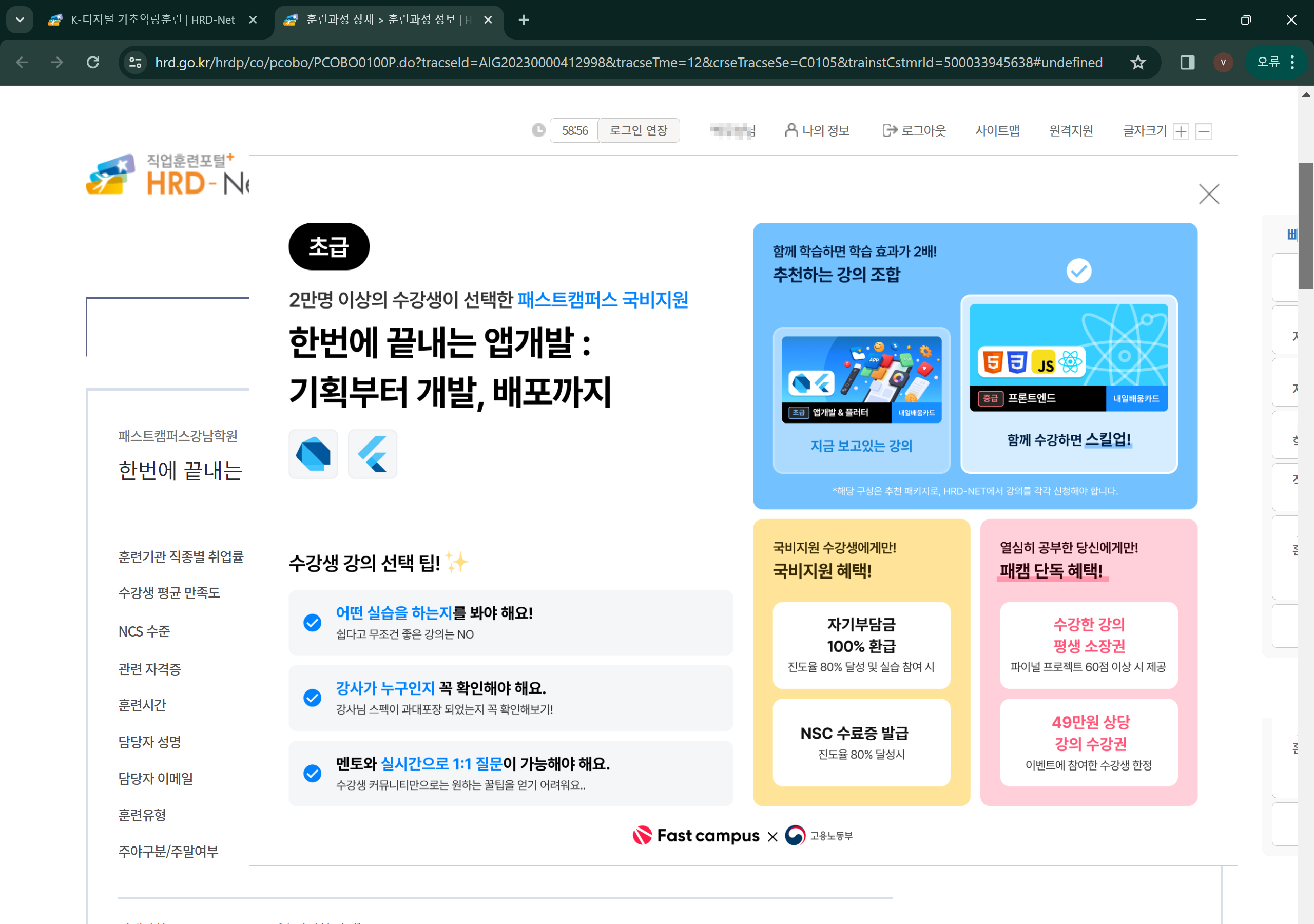1314x924 pixels.
Task: Click the 고용노동부 logo
Action: (819, 835)
